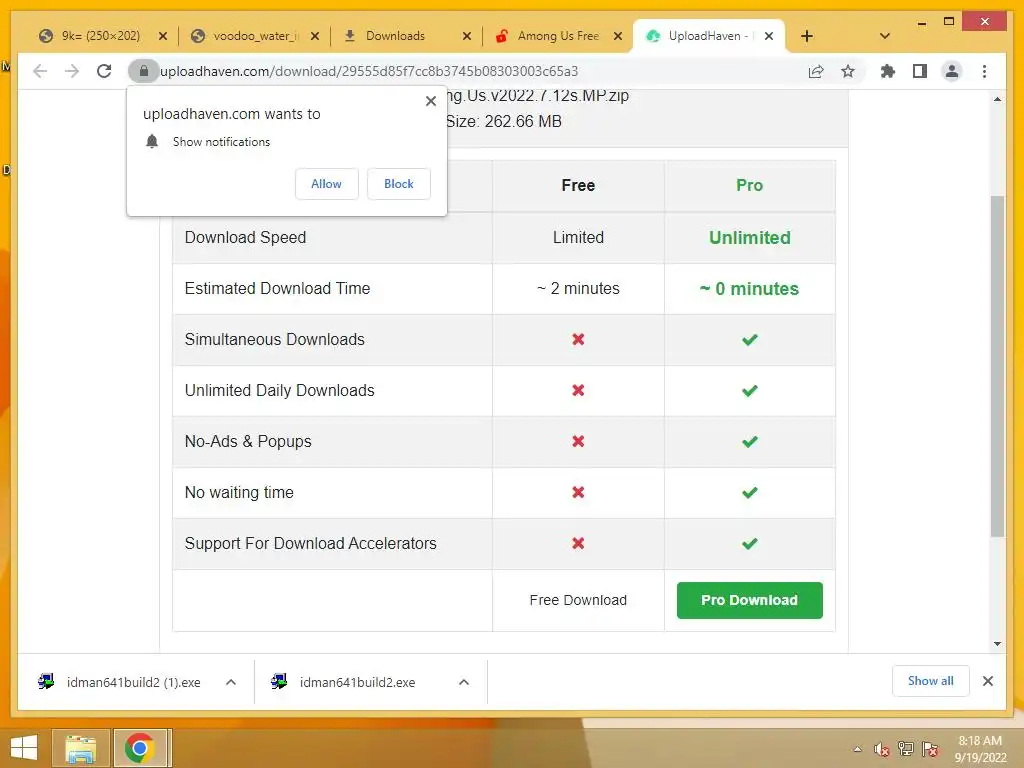Open Action Center flag icon
Image resolution: width=1024 pixels, height=768 pixels.
(x=930, y=749)
